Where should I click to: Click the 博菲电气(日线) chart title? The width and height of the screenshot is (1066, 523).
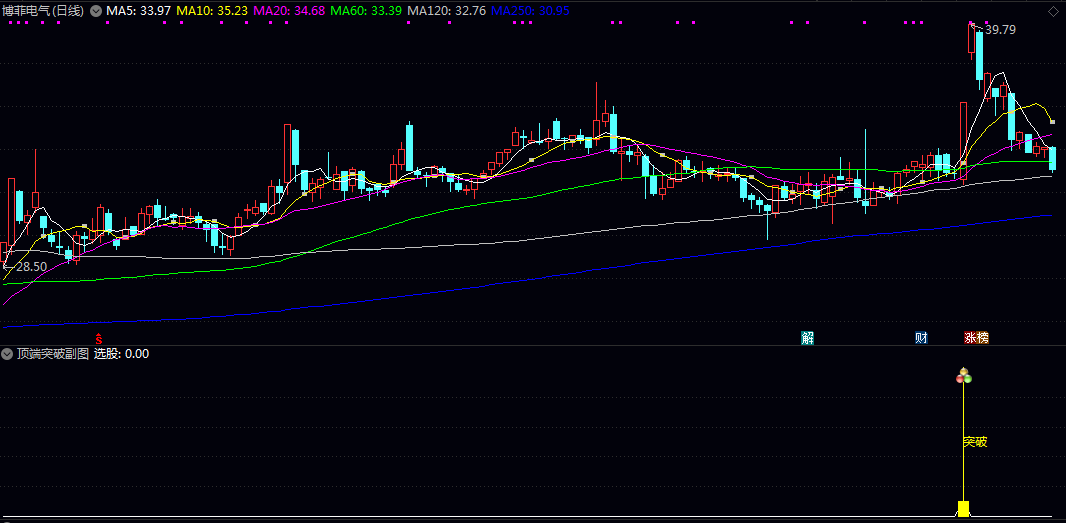click(44, 11)
